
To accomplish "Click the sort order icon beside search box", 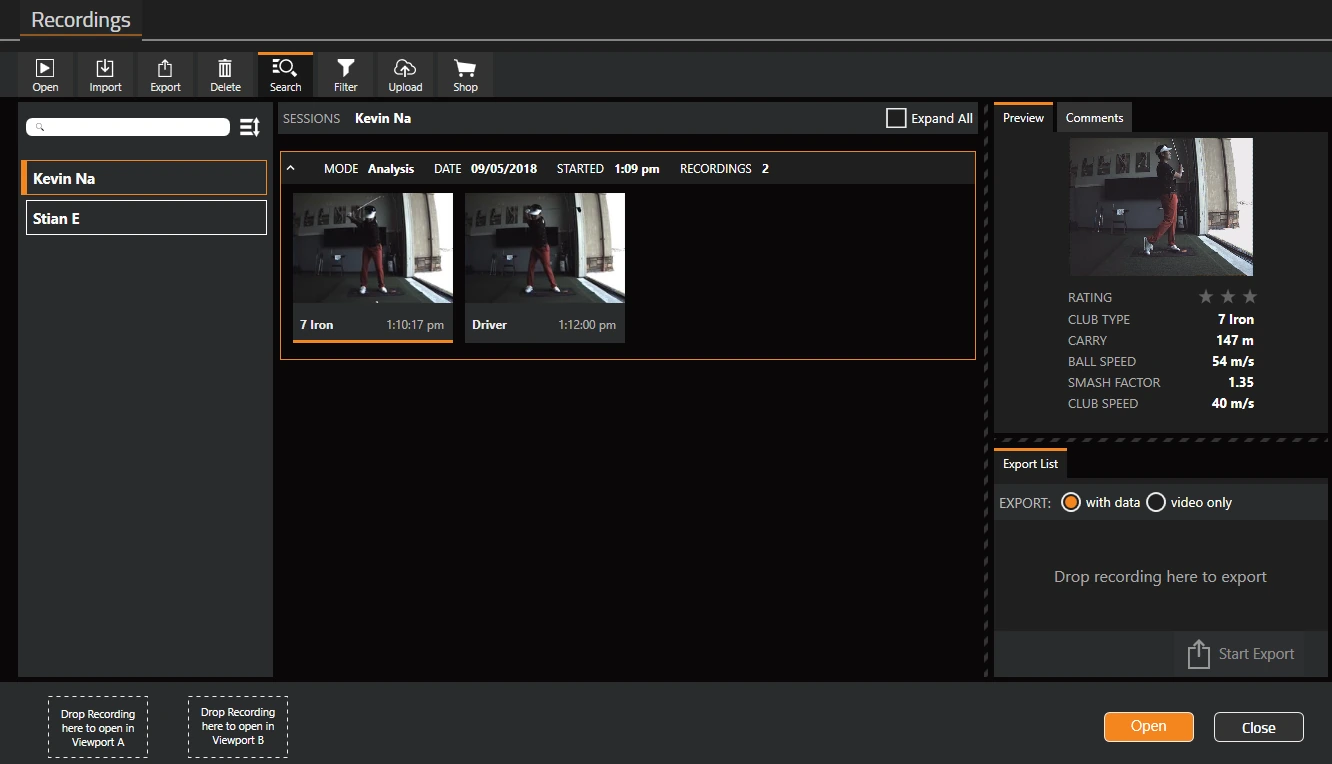I will tap(250, 127).
